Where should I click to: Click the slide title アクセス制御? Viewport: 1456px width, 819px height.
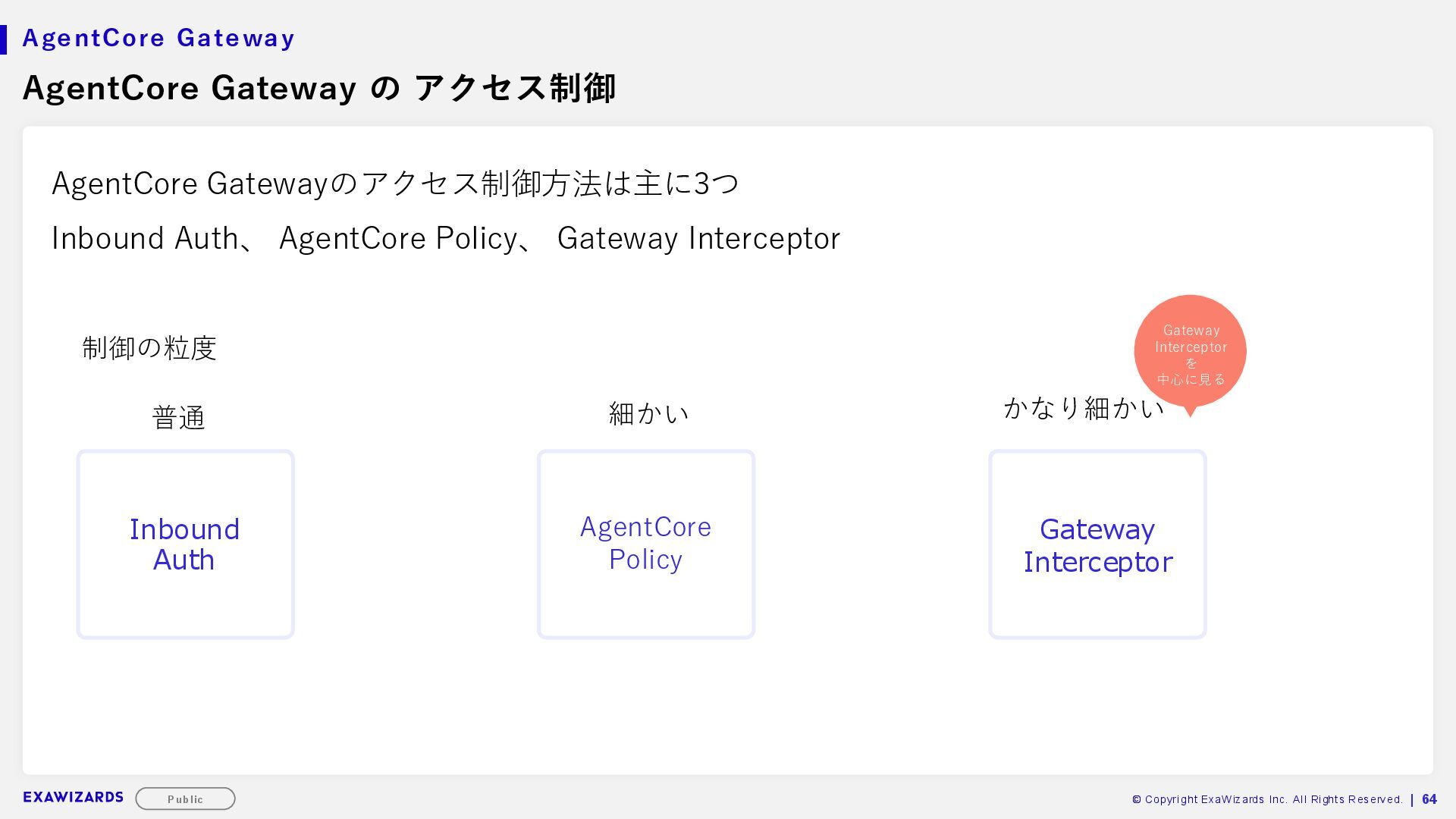click(318, 88)
